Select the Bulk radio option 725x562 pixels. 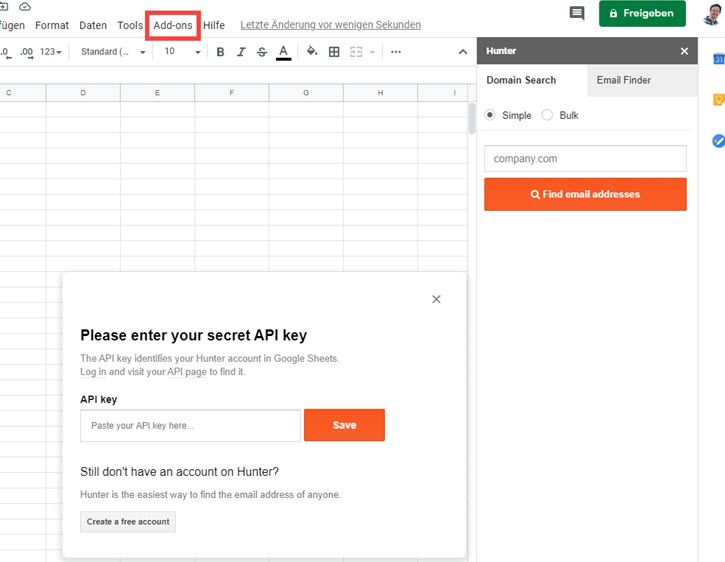click(x=547, y=115)
